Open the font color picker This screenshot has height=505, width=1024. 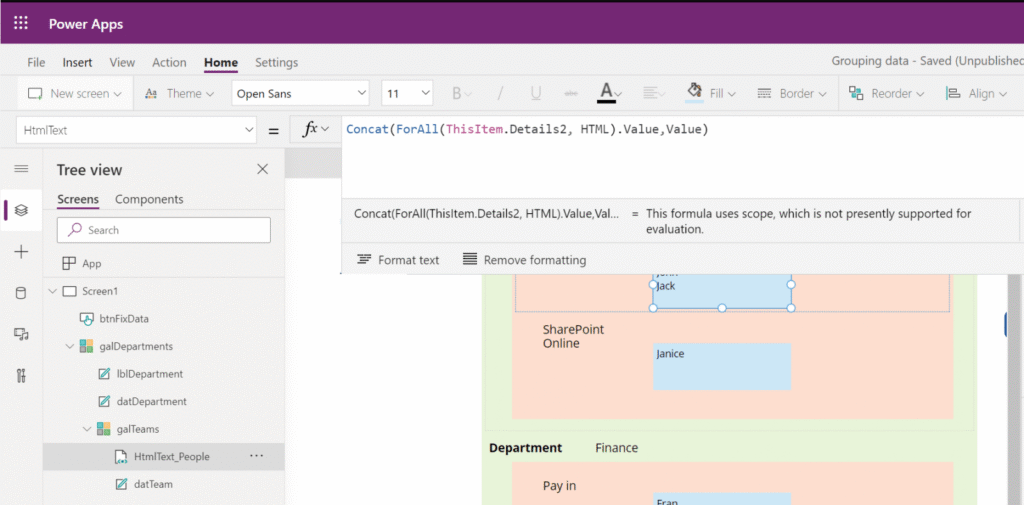coord(610,93)
